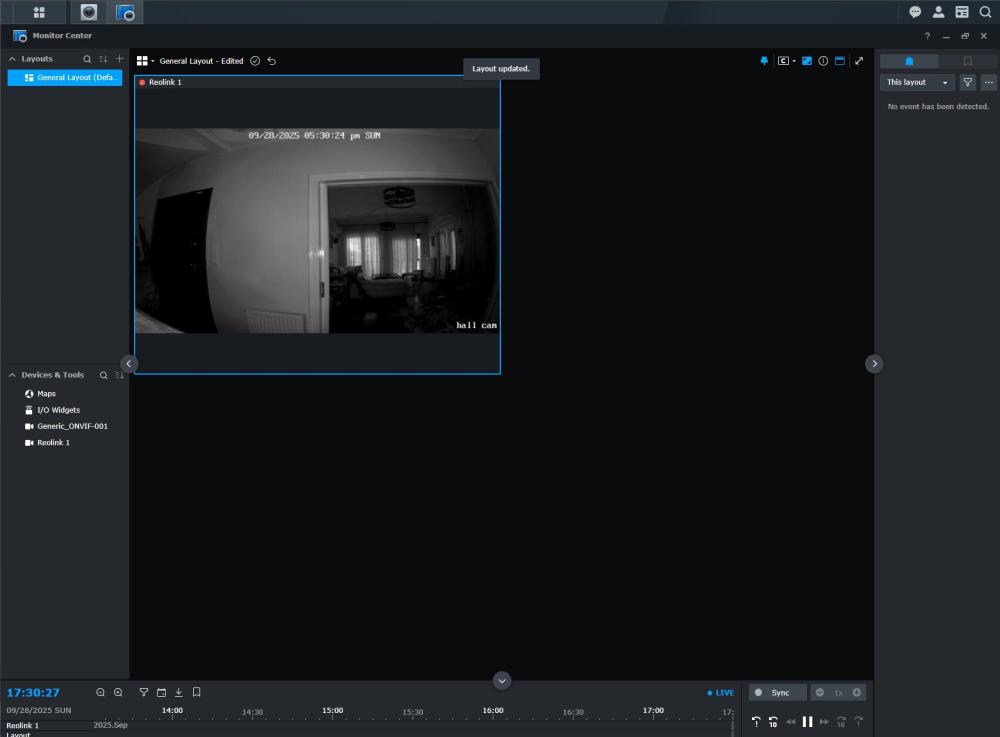Collapse the timeline with the down chevron
The image size is (1000, 737).
[502, 680]
